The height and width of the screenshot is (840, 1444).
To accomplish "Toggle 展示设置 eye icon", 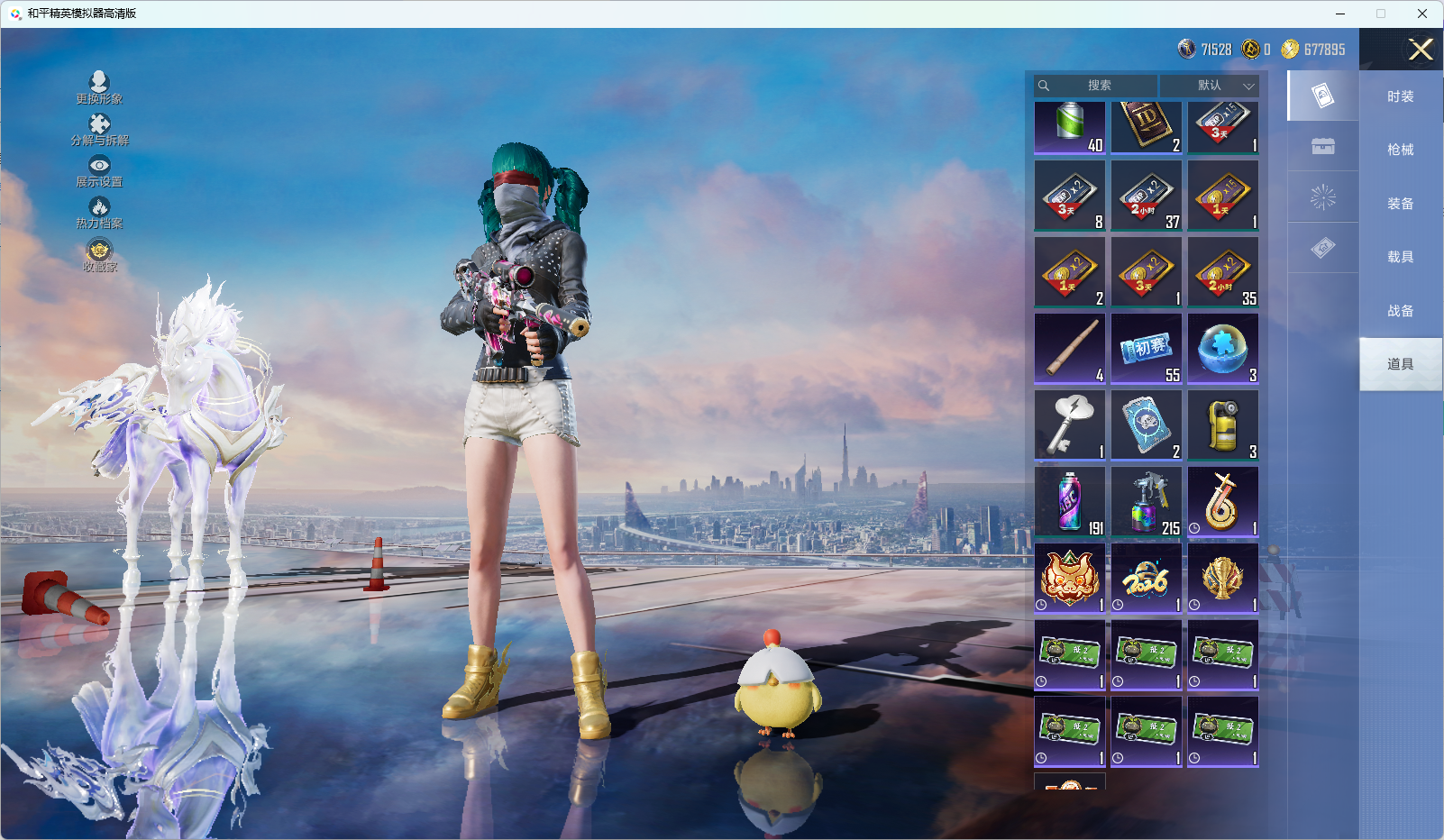I will (x=99, y=166).
